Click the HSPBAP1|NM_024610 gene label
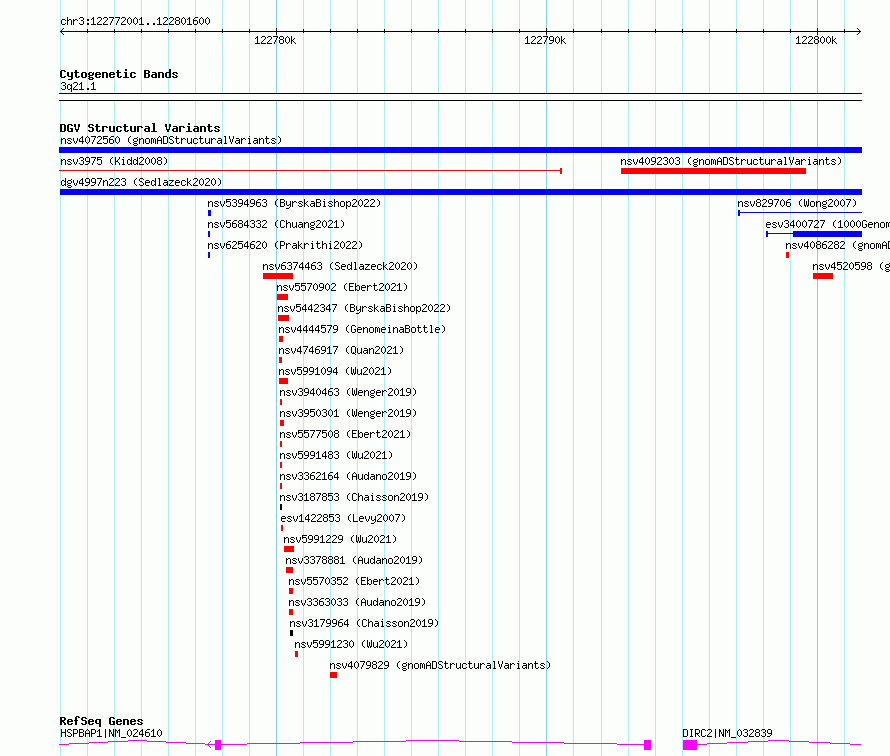 tap(111, 733)
